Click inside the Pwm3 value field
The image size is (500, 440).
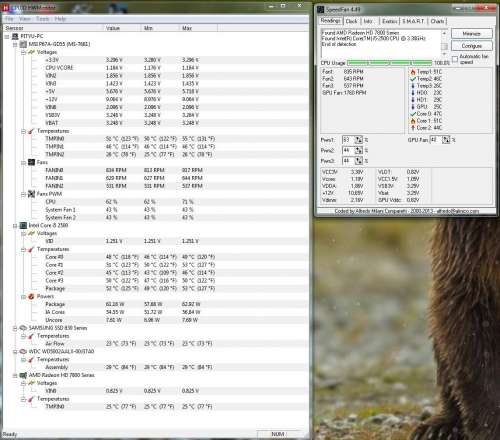tap(348, 161)
